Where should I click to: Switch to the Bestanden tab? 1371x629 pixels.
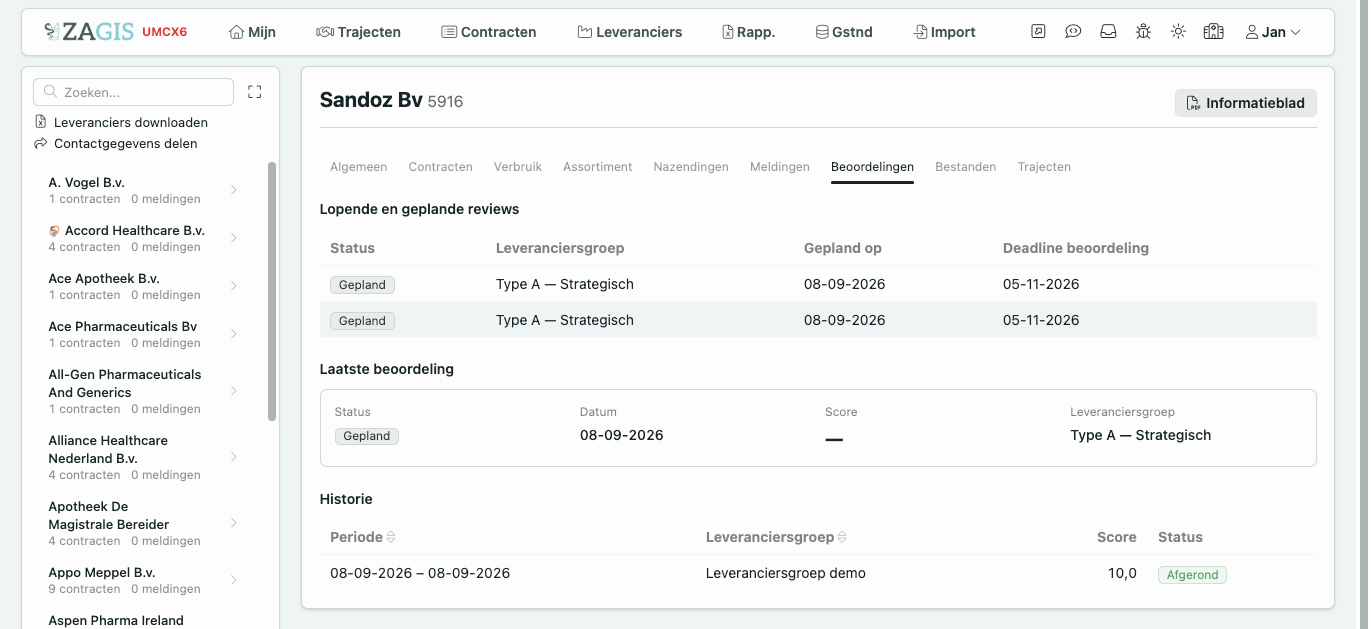click(x=965, y=167)
